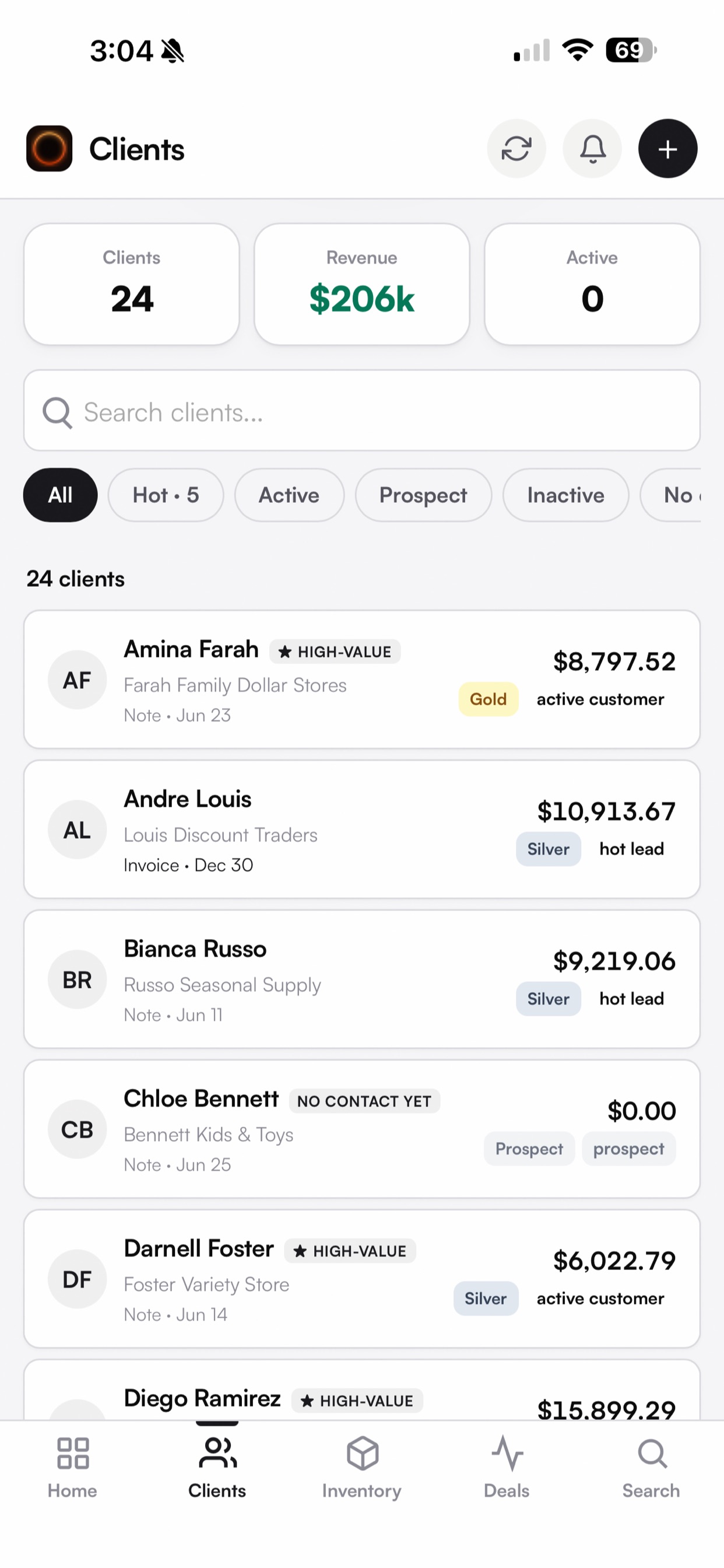The image size is (724, 1568).
Task: Tap the app logo icon
Action: [50, 149]
